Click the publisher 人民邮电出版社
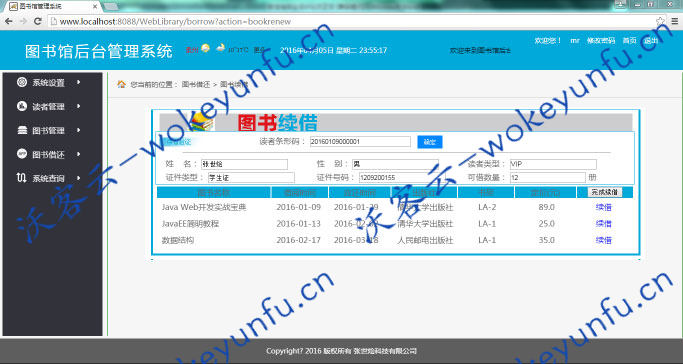 425,240
